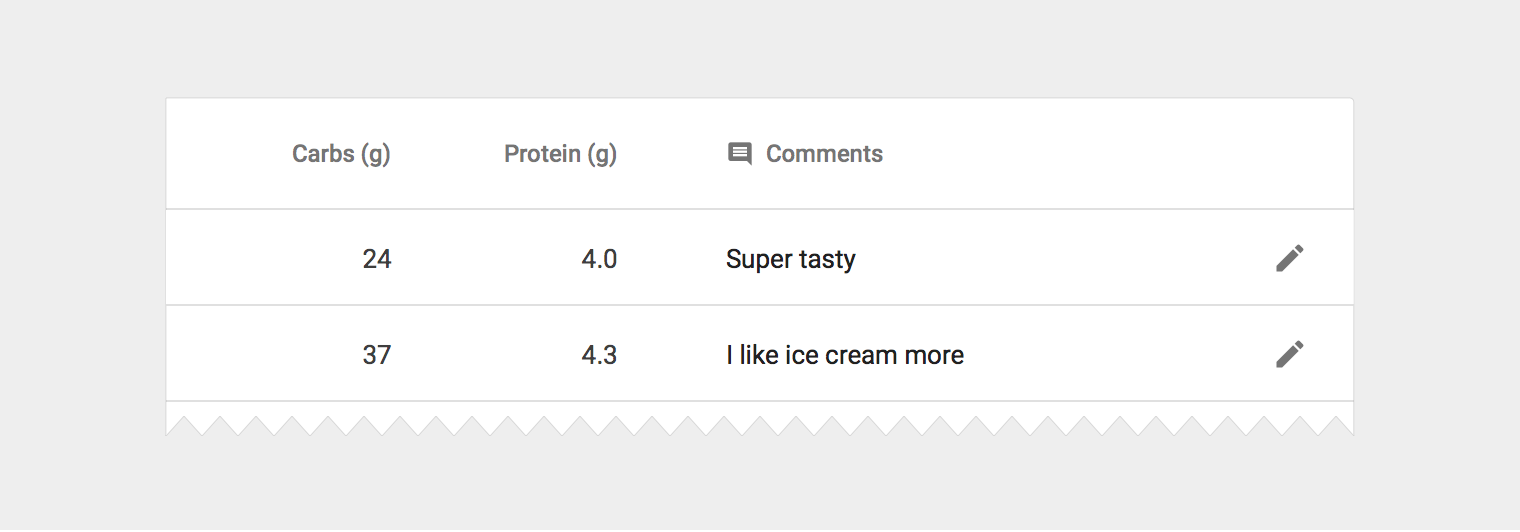Click empty header area left of Carbs (g)
Image resolution: width=1520 pixels, height=532 pixels.
[x=225, y=154]
